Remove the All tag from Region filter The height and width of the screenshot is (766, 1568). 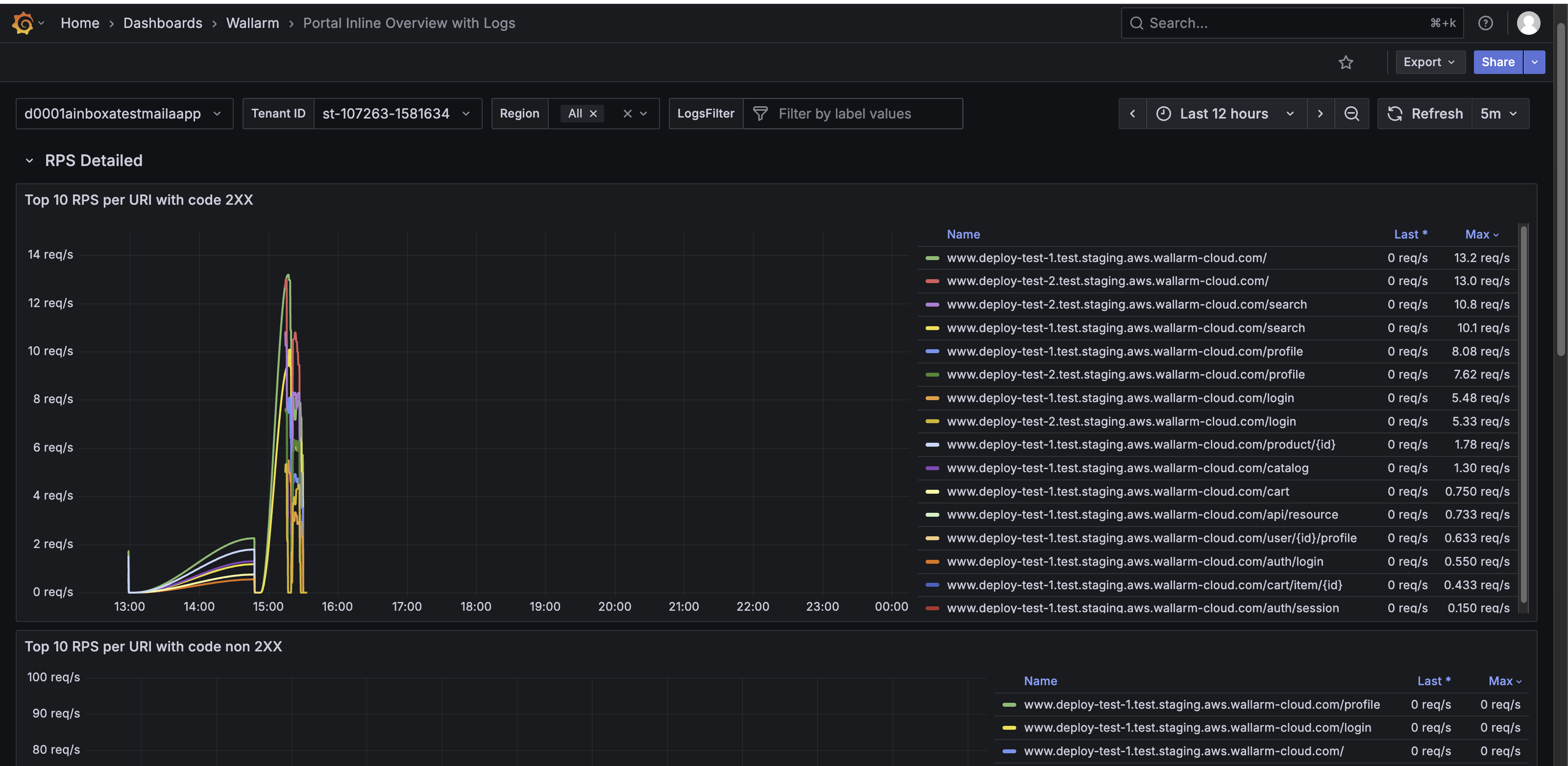[x=593, y=114]
